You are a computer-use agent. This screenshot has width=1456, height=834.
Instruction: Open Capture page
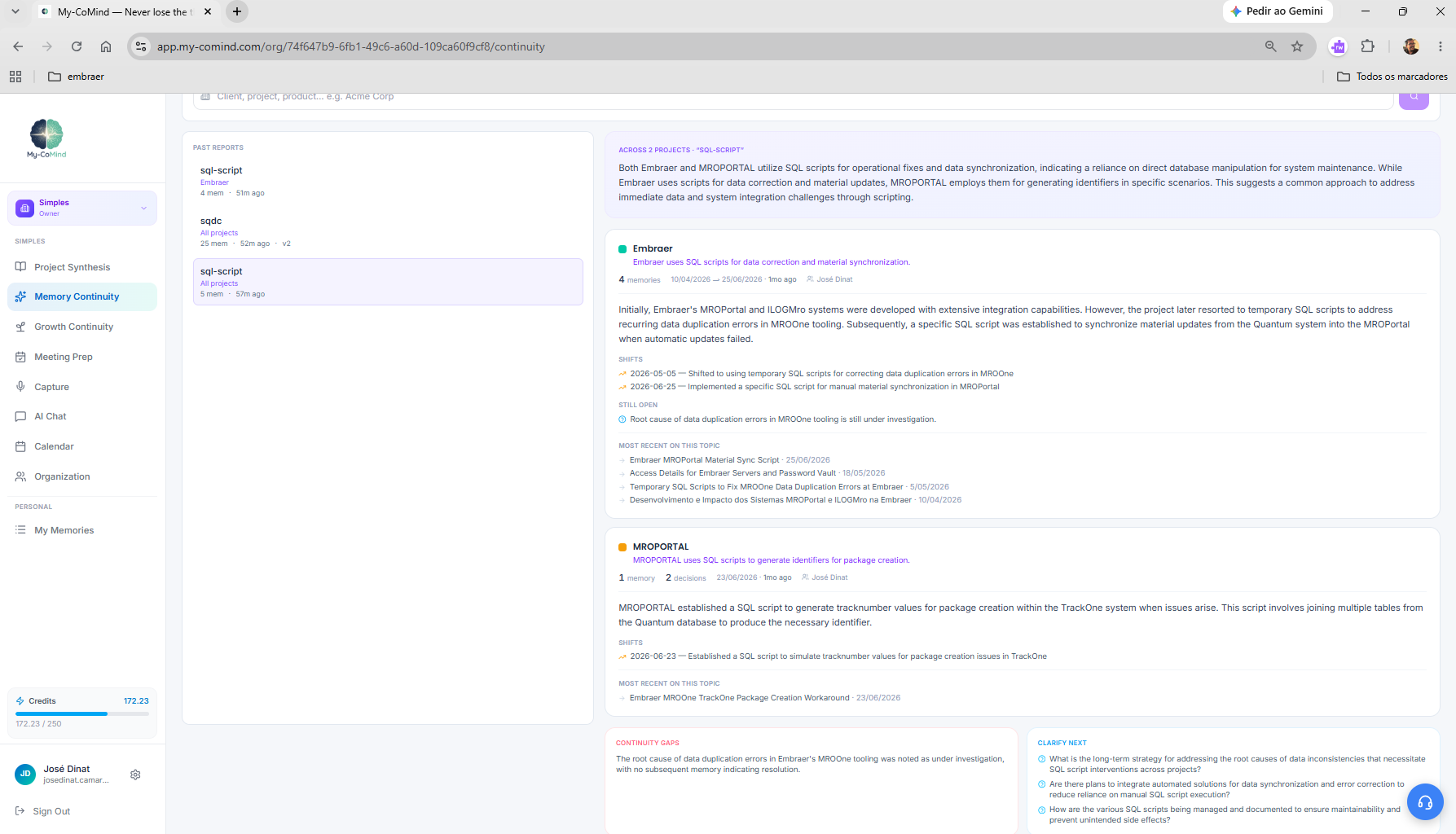click(81, 387)
